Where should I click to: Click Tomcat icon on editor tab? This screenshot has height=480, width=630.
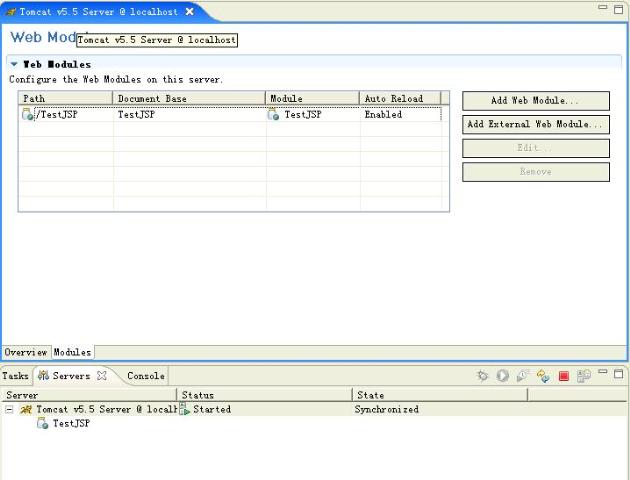click(x=11, y=12)
